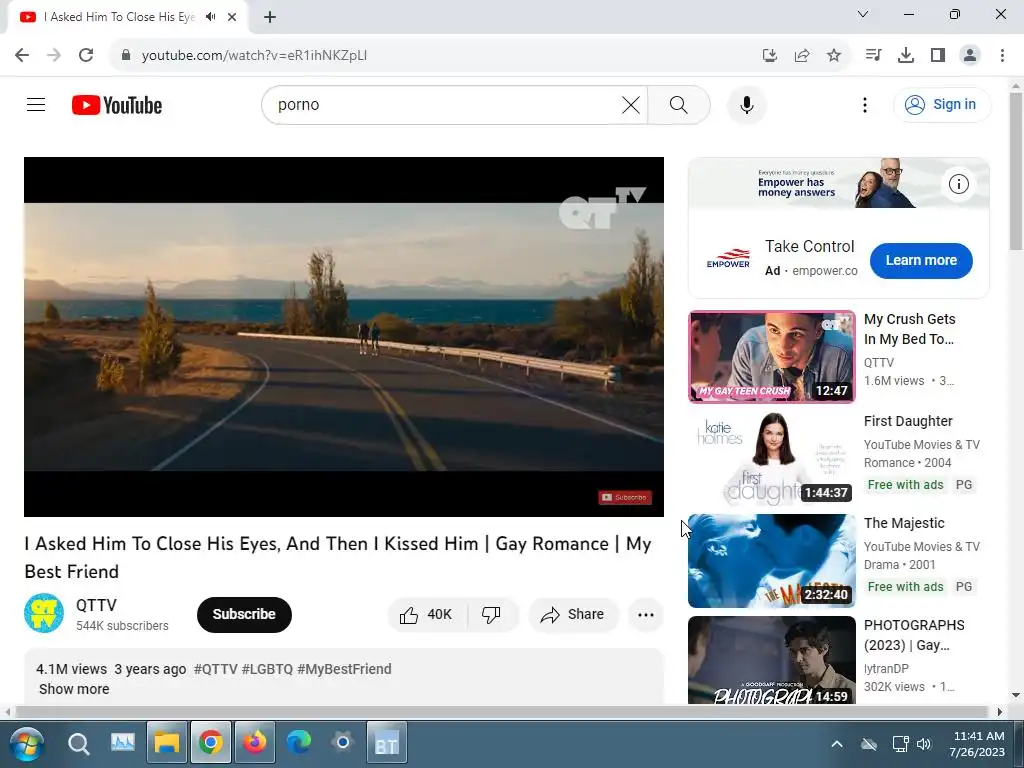Open Chrome profile avatar

(970, 55)
